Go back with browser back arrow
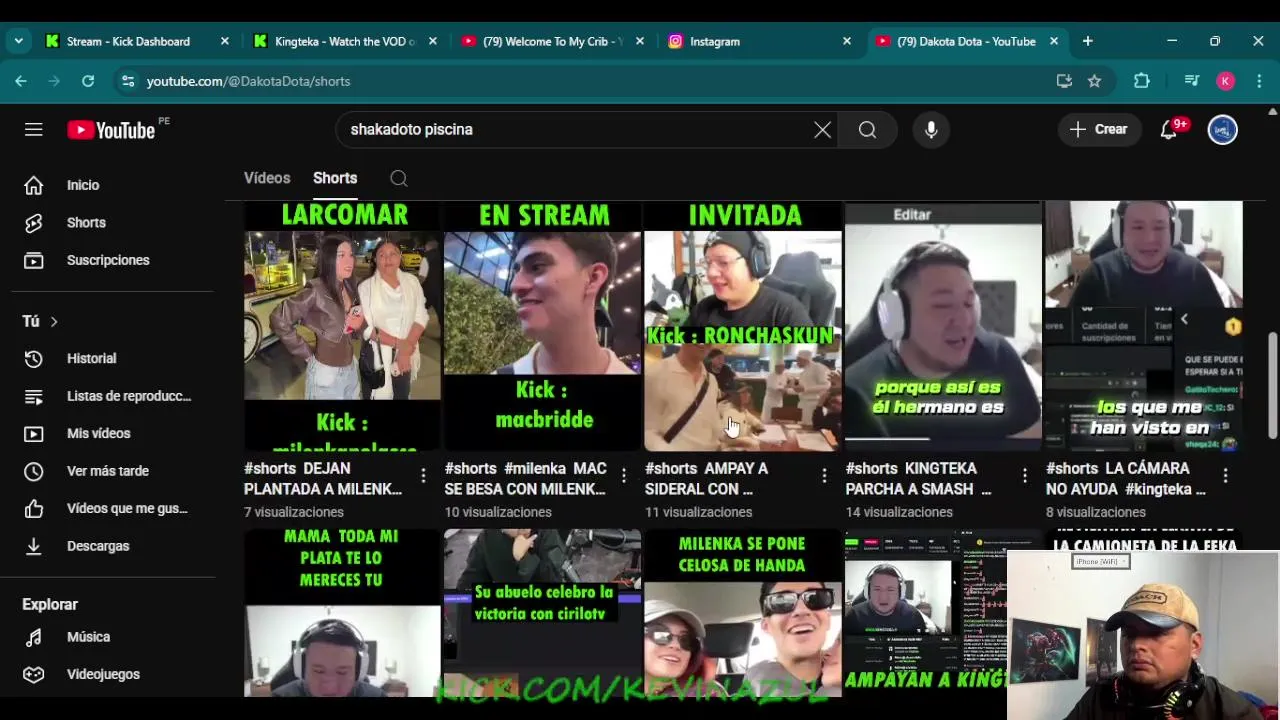This screenshot has height=720, width=1280. pos(21,81)
